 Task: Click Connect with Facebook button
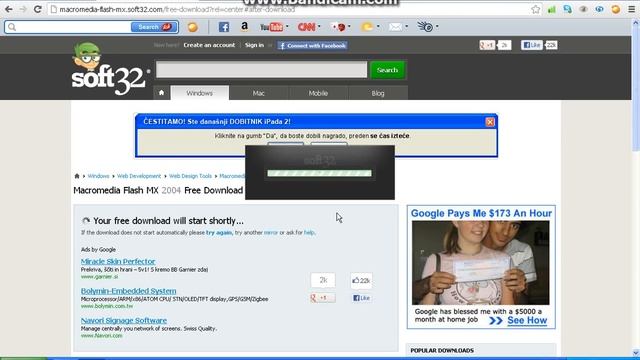(x=312, y=46)
